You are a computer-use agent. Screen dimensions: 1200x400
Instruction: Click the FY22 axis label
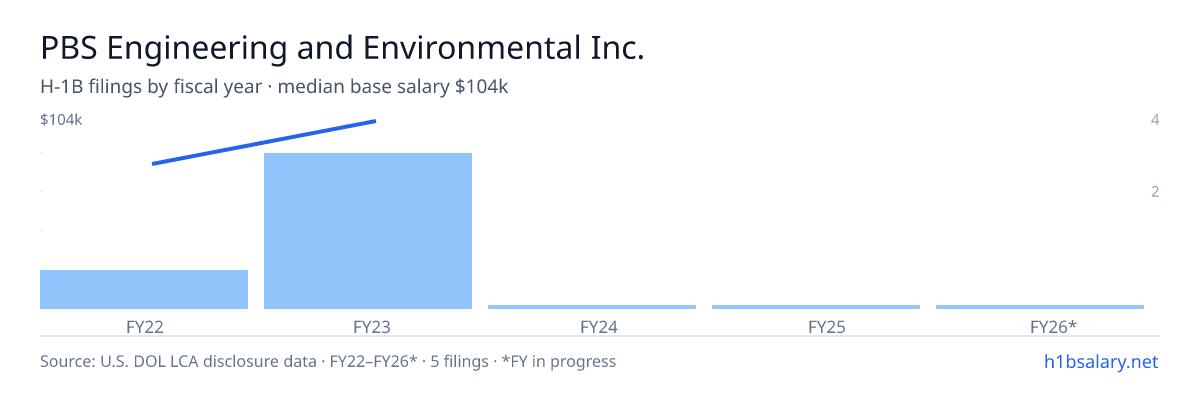pyautogui.click(x=144, y=327)
